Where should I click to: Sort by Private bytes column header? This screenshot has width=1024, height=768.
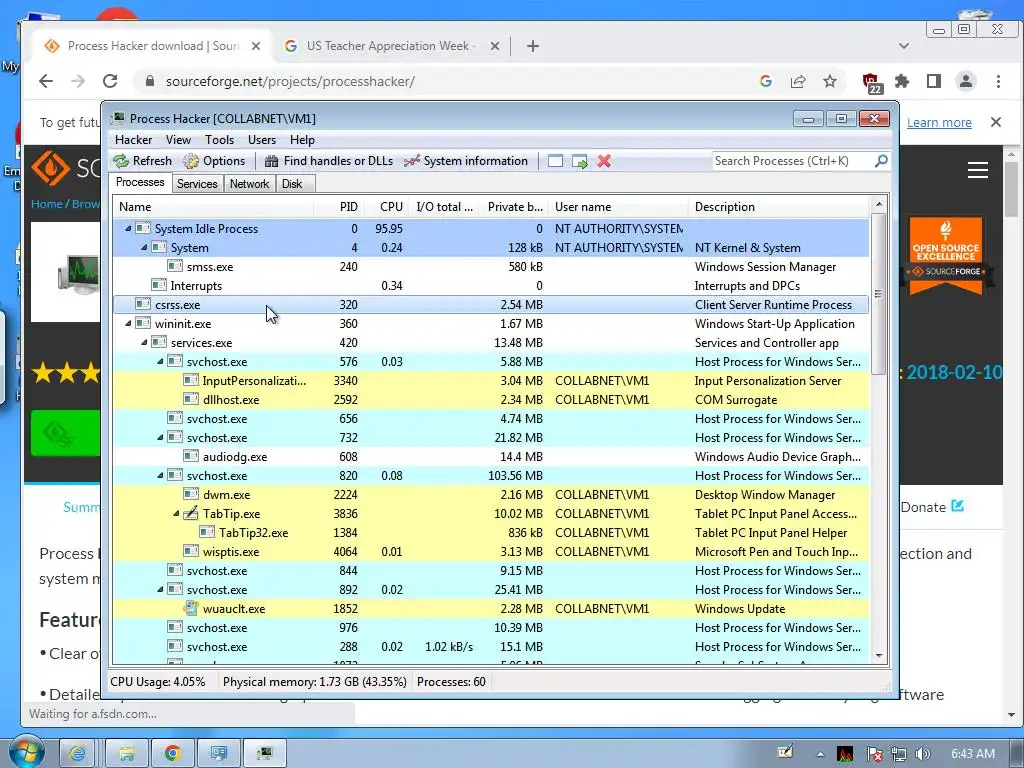pos(515,206)
